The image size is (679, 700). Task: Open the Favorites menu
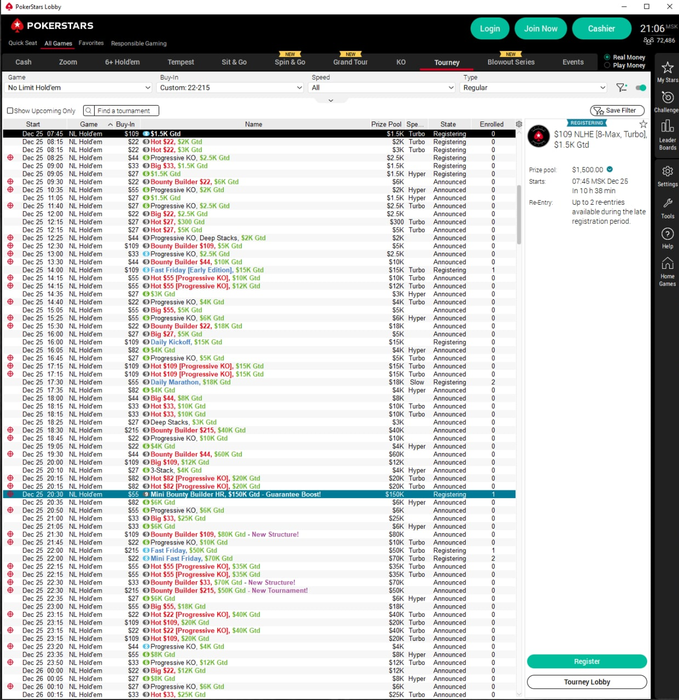point(91,43)
